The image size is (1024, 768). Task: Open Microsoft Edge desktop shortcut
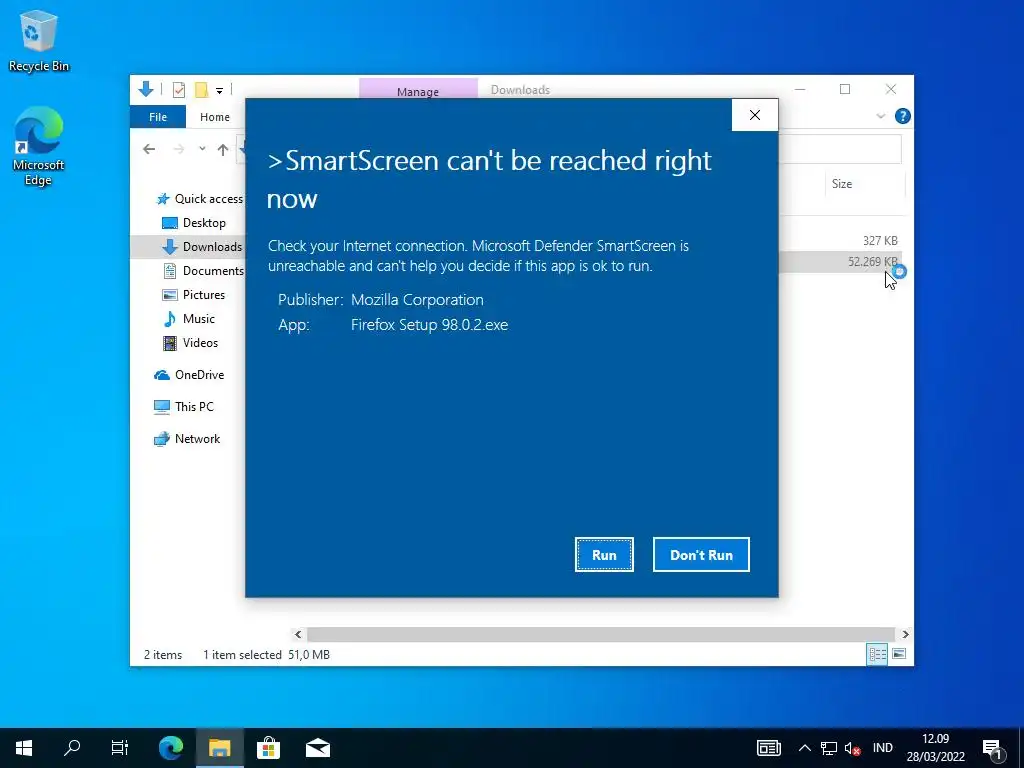coord(39,146)
